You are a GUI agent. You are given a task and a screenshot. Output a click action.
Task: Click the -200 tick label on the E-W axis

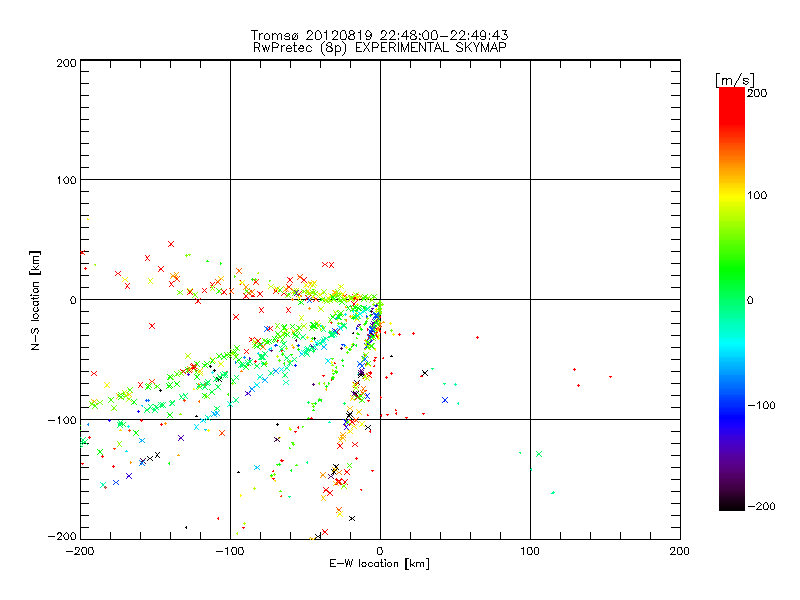pyautogui.click(x=80, y=551)
